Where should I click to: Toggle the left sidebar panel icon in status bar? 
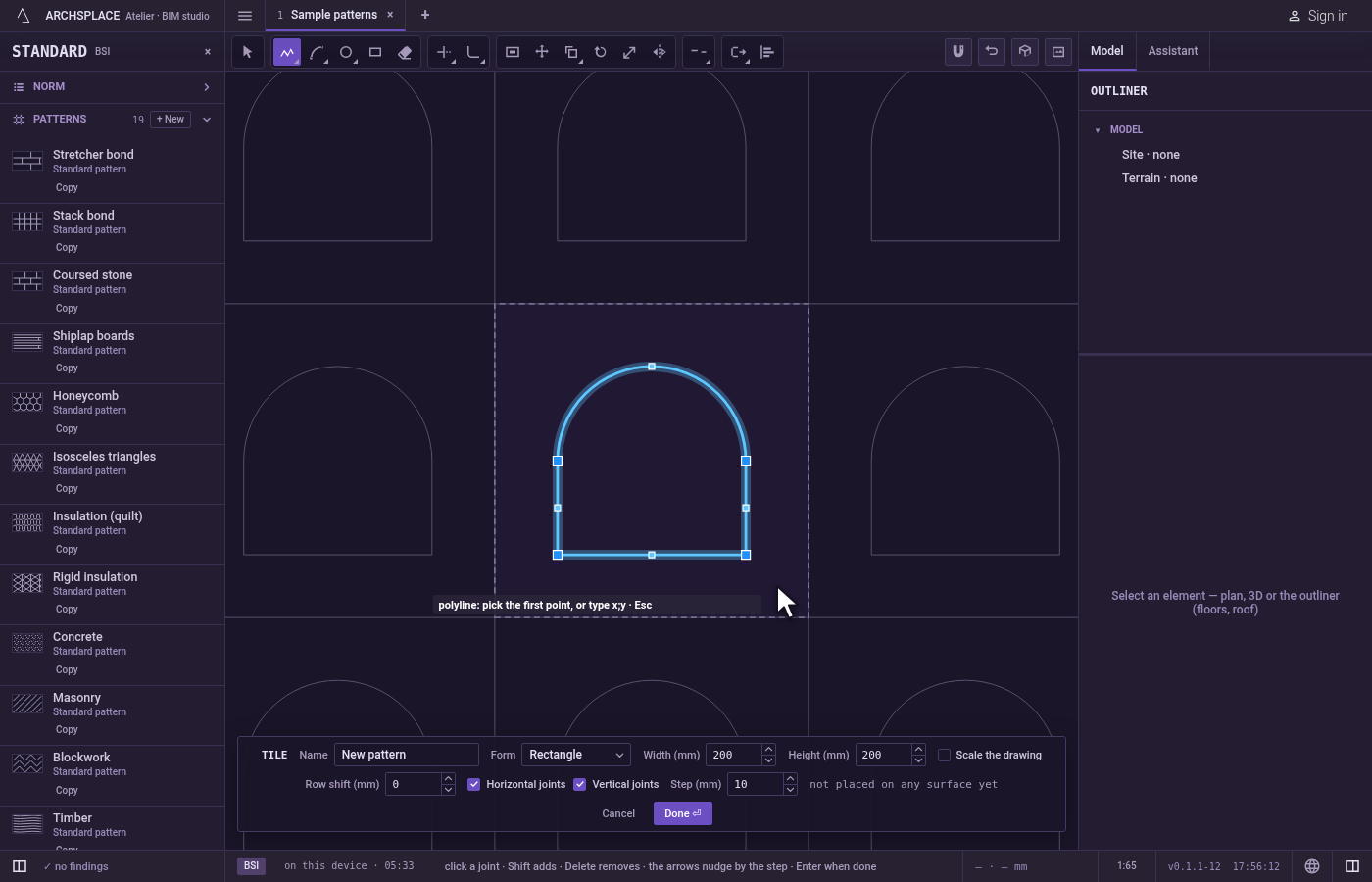coord(19,866)
